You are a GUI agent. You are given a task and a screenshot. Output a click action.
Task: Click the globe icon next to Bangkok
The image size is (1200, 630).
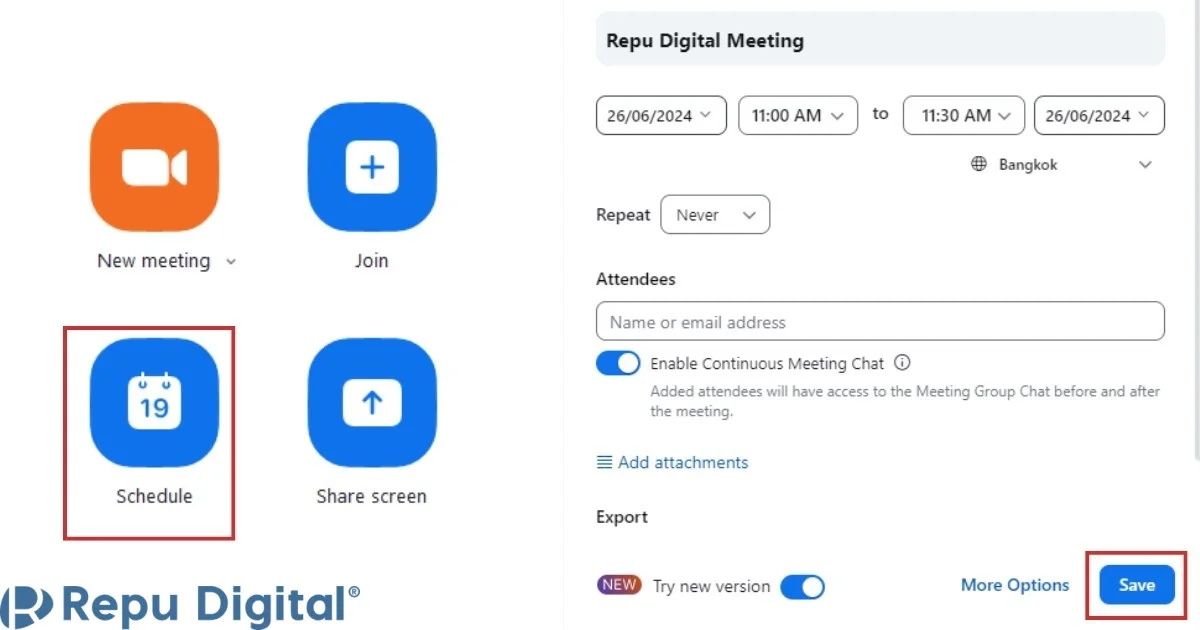(979, 164)
